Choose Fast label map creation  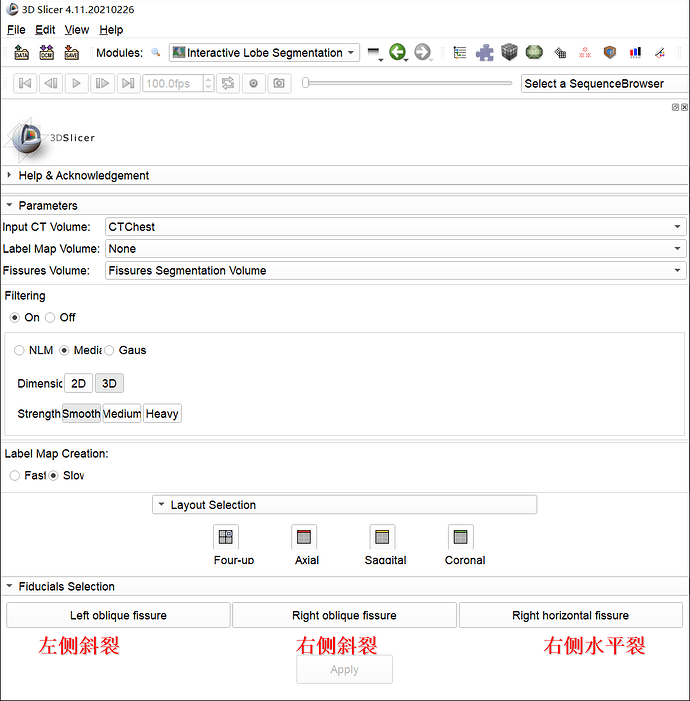pos(15,475)
